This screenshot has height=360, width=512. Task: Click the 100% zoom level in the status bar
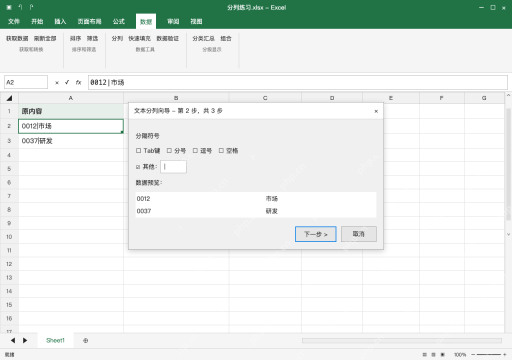pyautogui.click(x=460, y=355)
